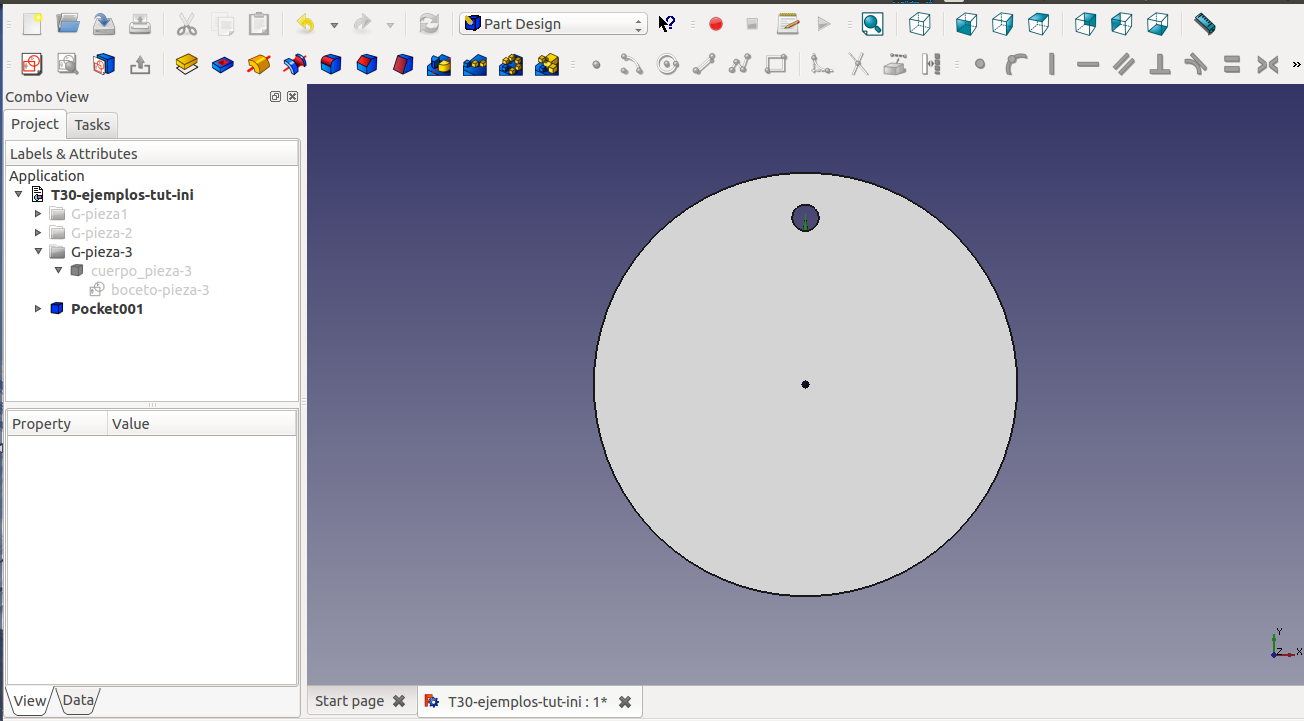Open the Data tab in property panel

click(78, 700)
